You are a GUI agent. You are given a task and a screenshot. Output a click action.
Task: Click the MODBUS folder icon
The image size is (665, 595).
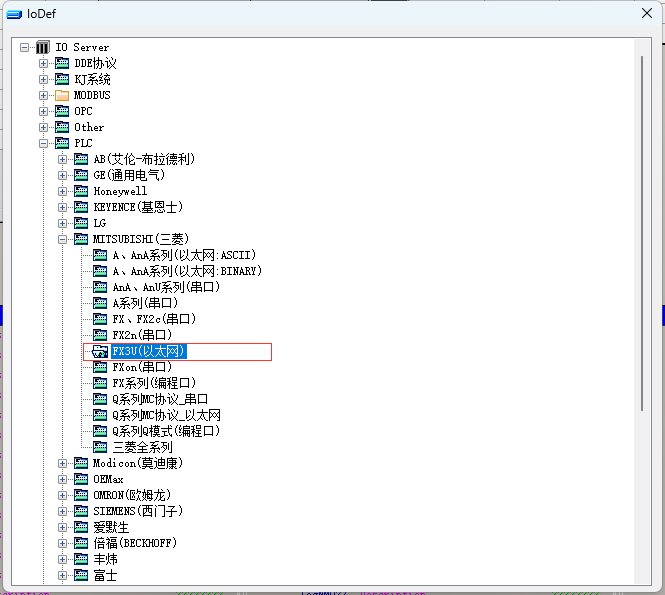(x=62, y=95)
